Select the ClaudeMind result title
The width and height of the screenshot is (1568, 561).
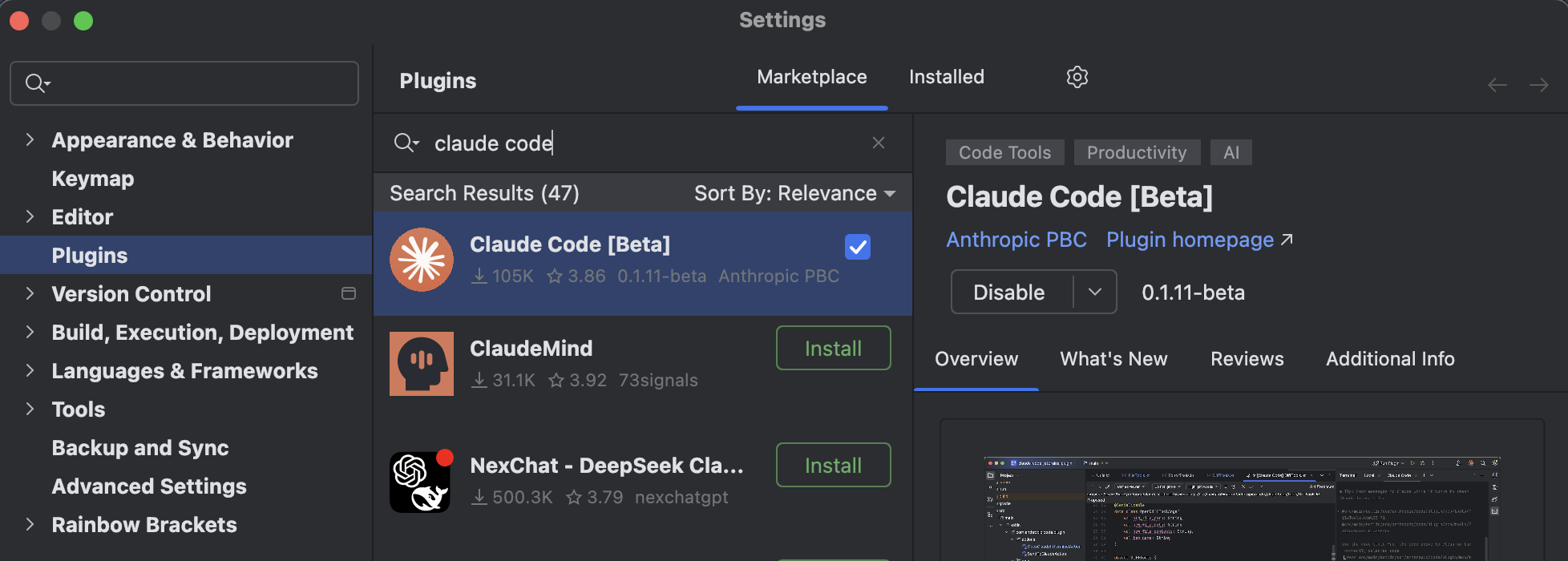[x=531, y=348]
